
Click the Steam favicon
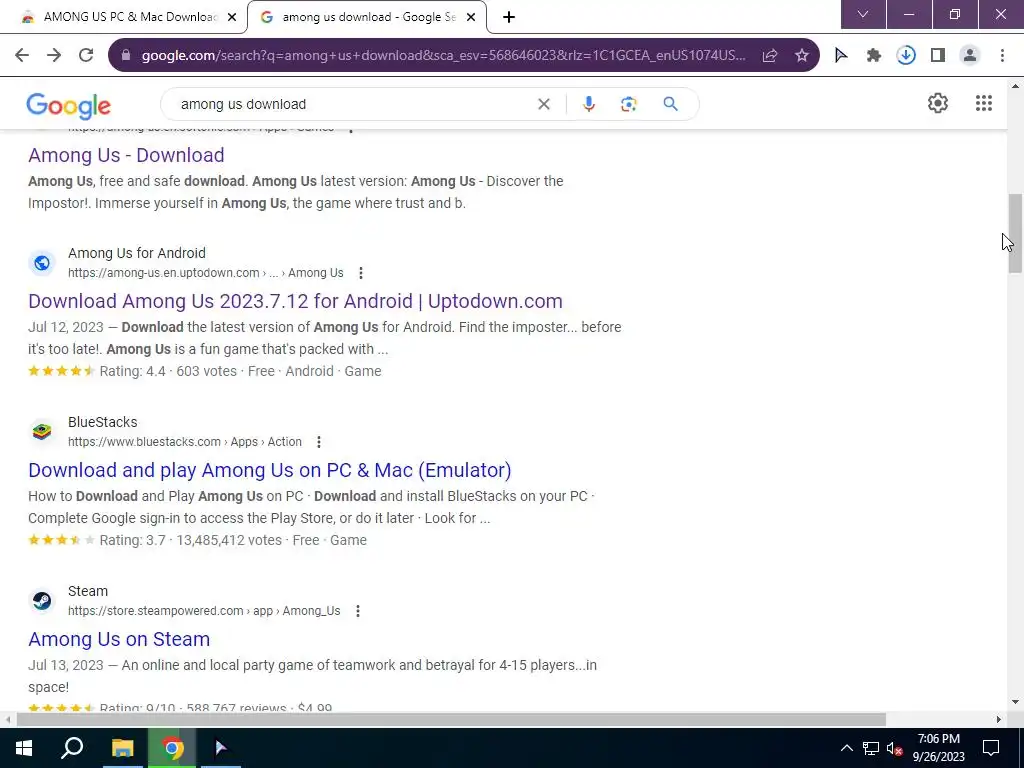pyautogui.click(x=42, y=601)
